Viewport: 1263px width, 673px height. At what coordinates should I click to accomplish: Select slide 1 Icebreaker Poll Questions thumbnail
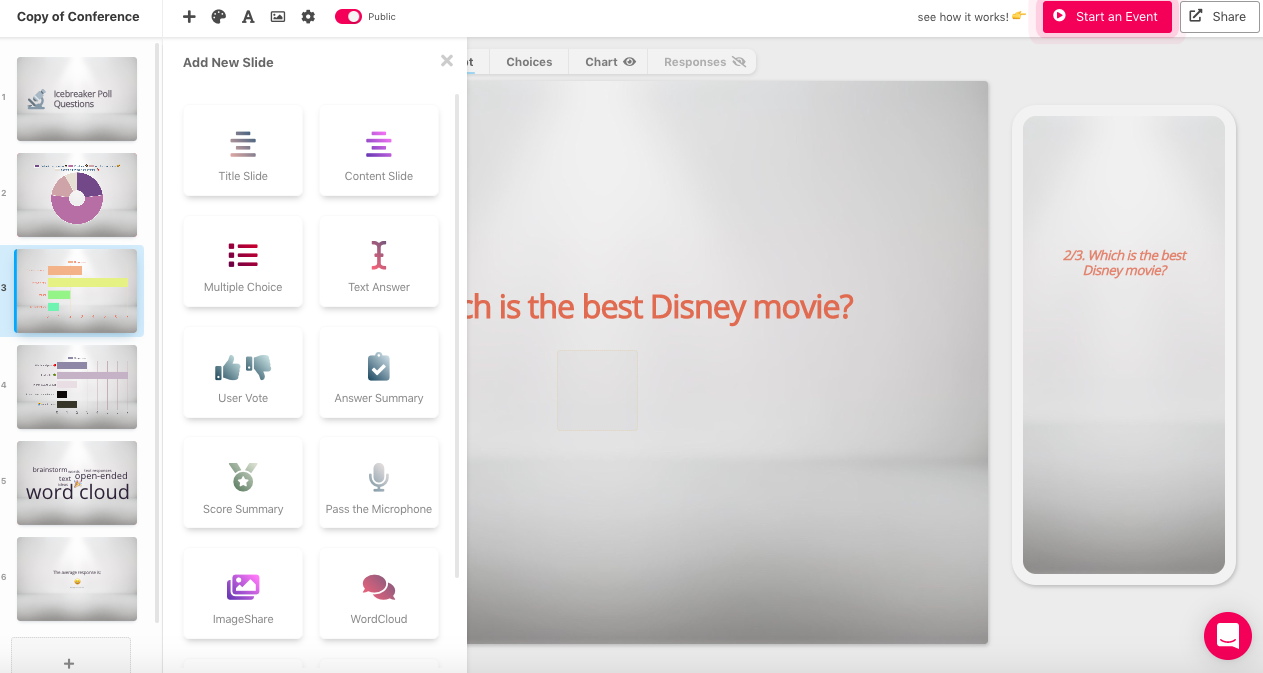point(77,99)
